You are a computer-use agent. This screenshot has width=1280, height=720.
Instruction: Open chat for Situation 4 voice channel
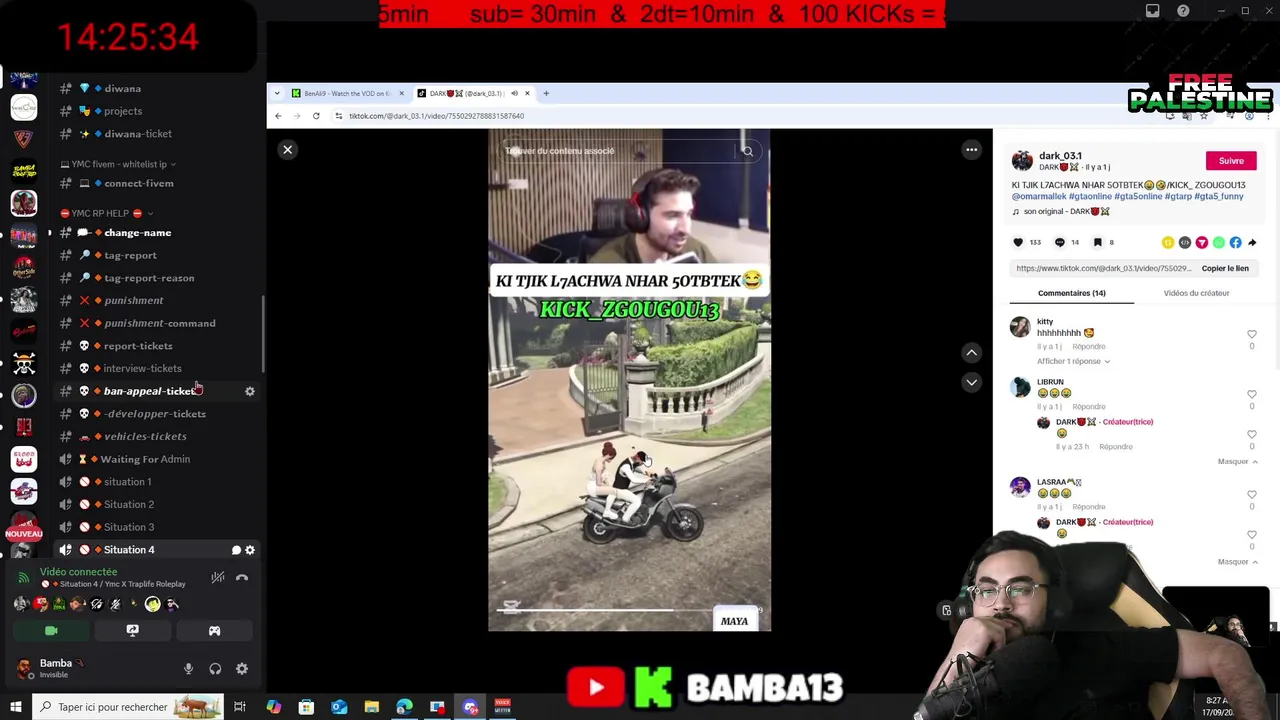pos(236,550)
